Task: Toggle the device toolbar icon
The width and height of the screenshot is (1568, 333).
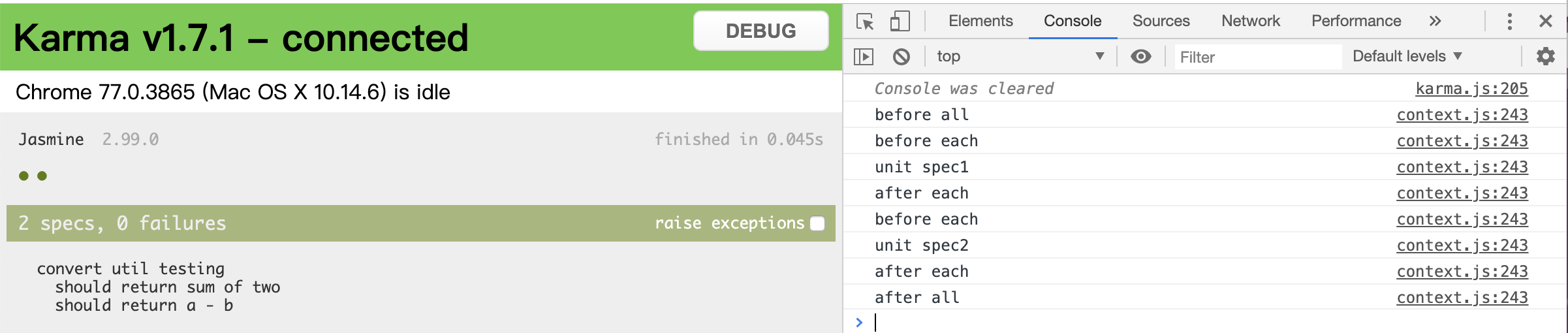Action: (x=900, y=22)
